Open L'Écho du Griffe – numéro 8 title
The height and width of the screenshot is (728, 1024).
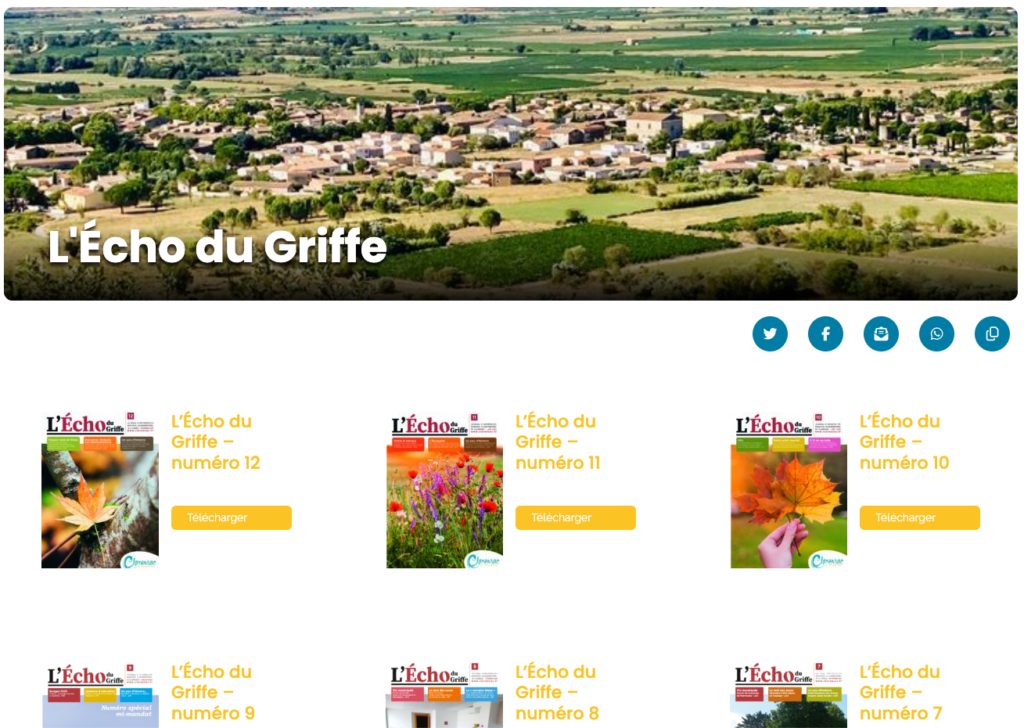(557, 692)
